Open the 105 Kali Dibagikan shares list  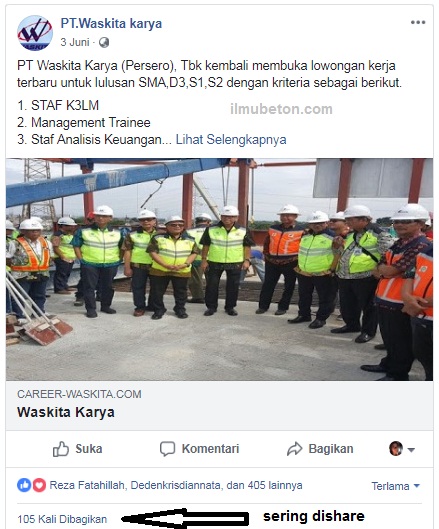click(62, 519)
